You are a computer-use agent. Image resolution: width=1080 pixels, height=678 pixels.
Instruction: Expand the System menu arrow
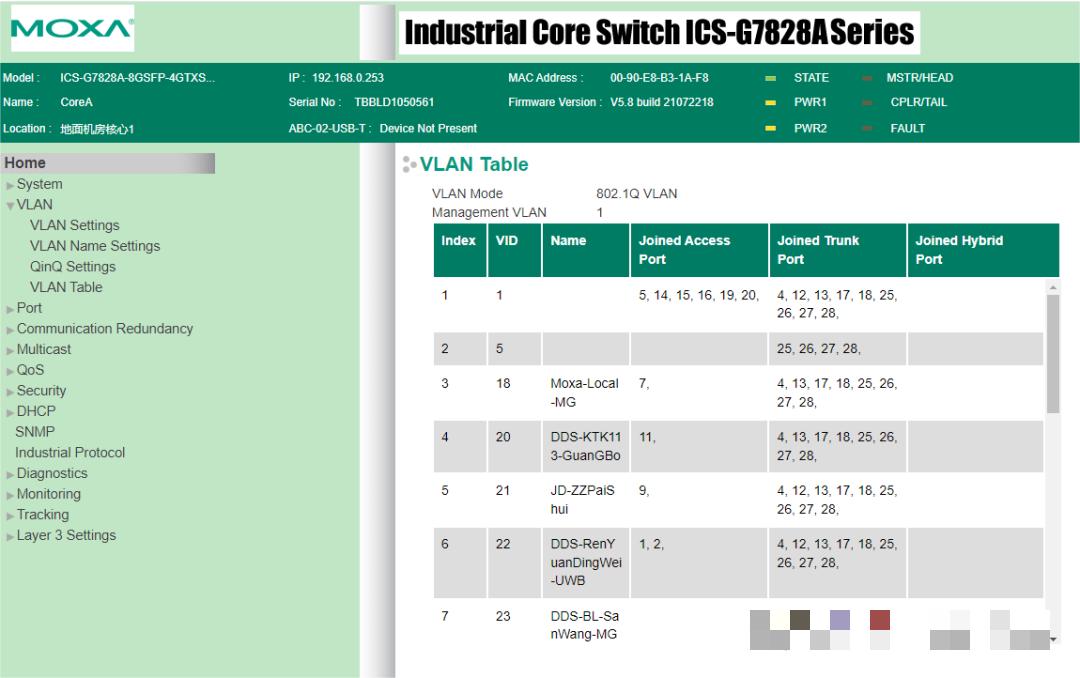[10, 185]
